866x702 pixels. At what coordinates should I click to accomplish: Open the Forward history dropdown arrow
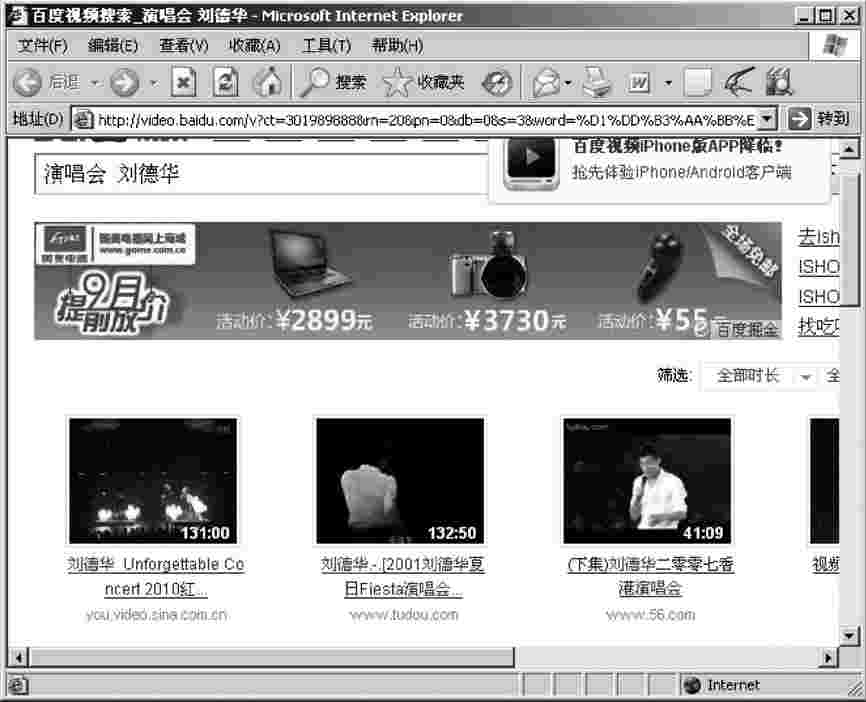[154, 83]
